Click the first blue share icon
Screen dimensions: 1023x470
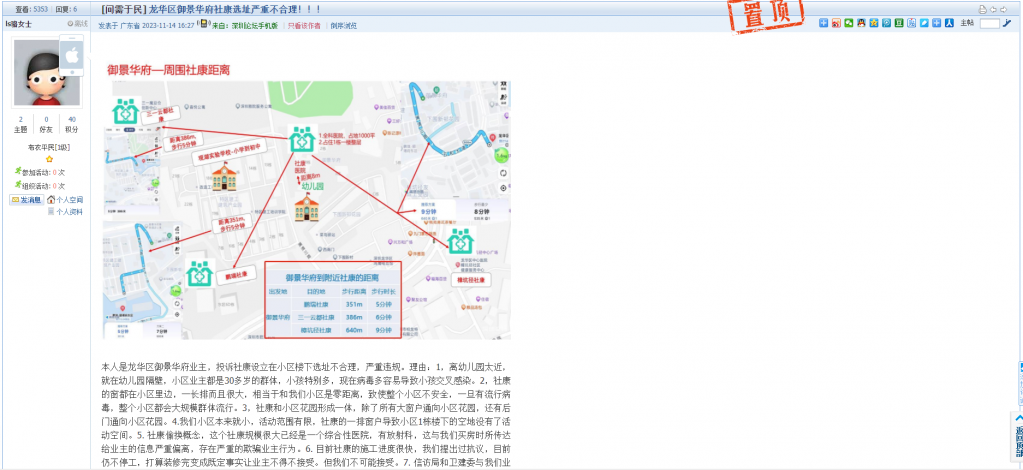click(823, 23)
